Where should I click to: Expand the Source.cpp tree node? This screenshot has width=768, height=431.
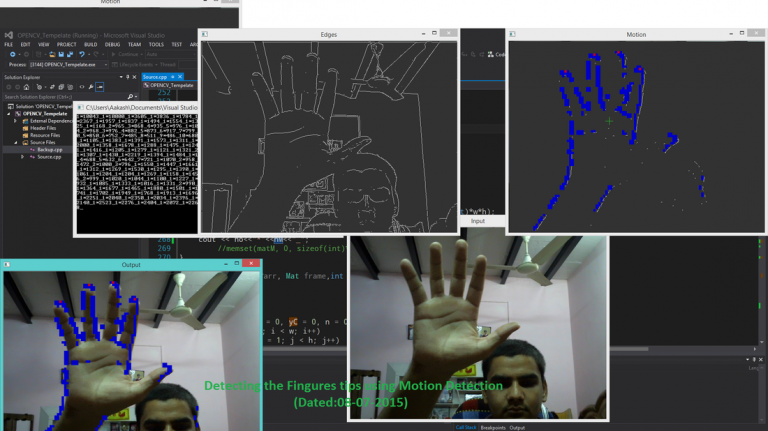(x=22, y=157)
